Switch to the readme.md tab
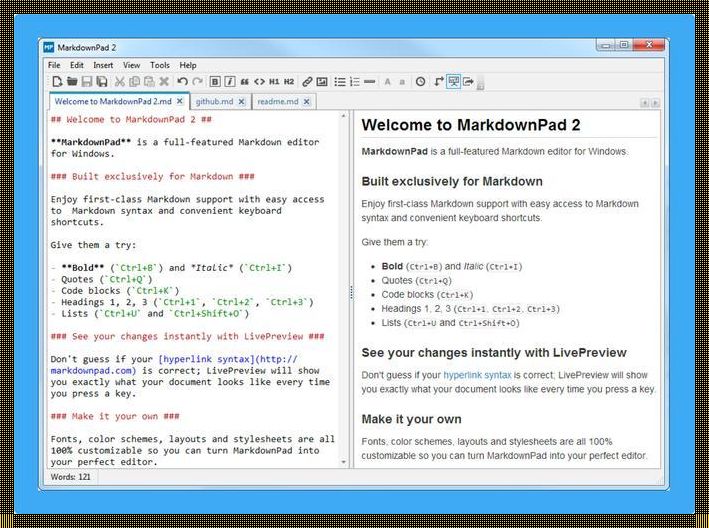This screenshot has width=709, height=528. point(278,102)
